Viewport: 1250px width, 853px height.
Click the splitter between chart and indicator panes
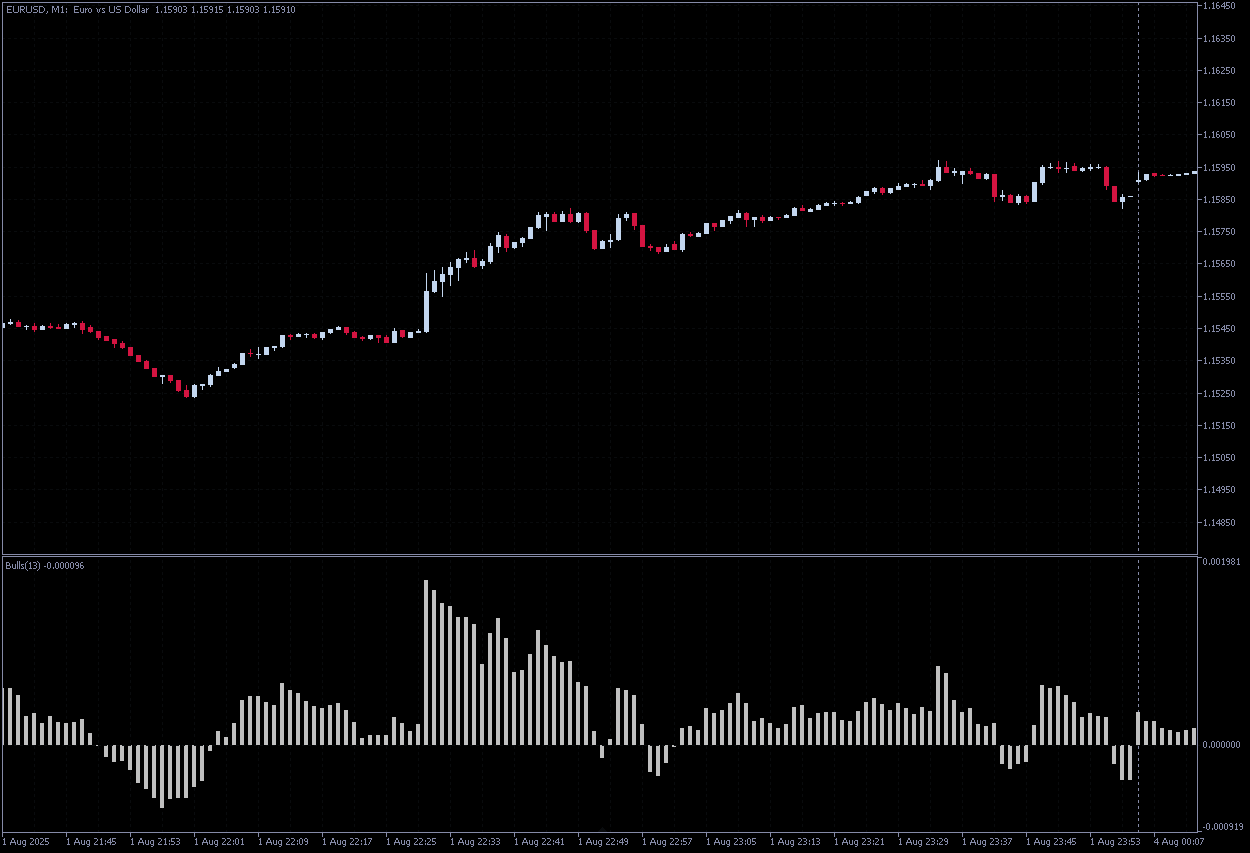pos(600,554)
